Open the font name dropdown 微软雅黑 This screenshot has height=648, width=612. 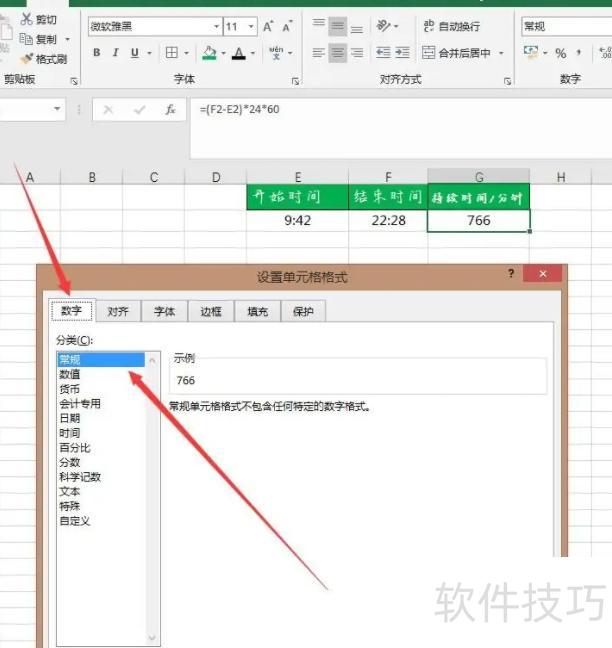(217, 27)
